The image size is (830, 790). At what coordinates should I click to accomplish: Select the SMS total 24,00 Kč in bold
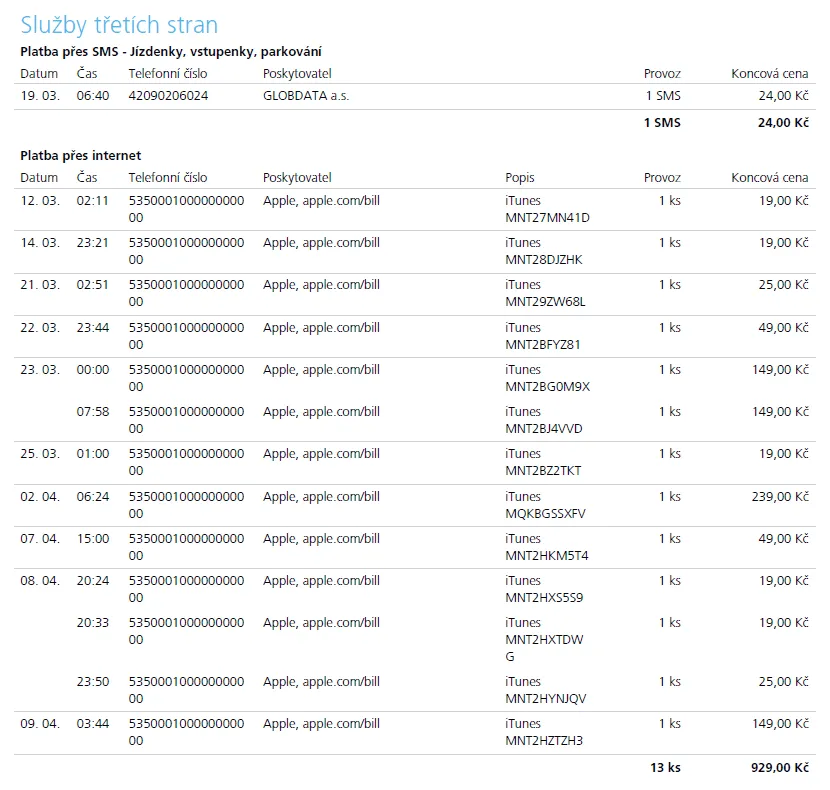tap(783, 123)
